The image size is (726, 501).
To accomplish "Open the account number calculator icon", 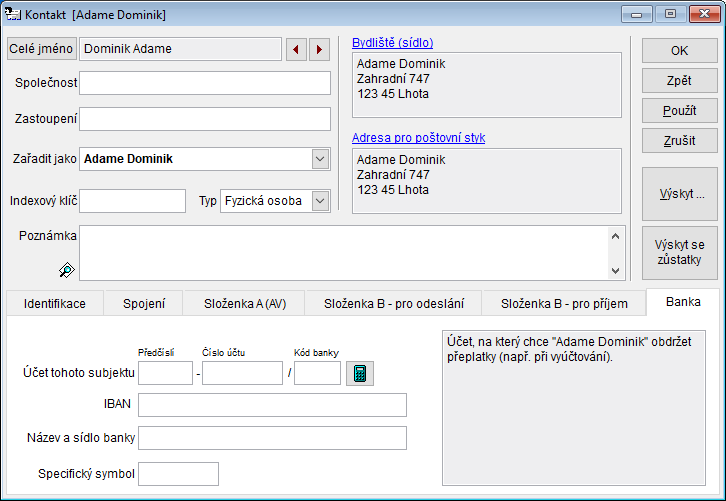I will (x=359, y=374).
